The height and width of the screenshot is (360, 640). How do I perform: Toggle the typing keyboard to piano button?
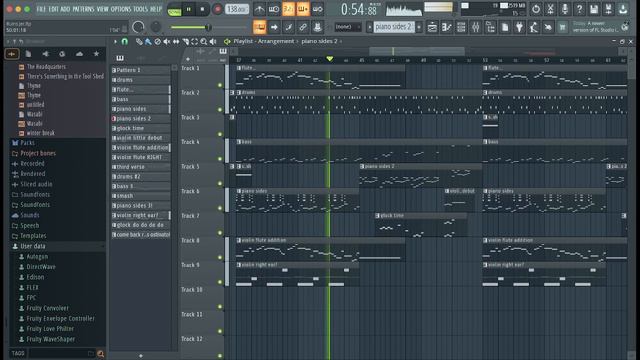[x=259, y=27]
